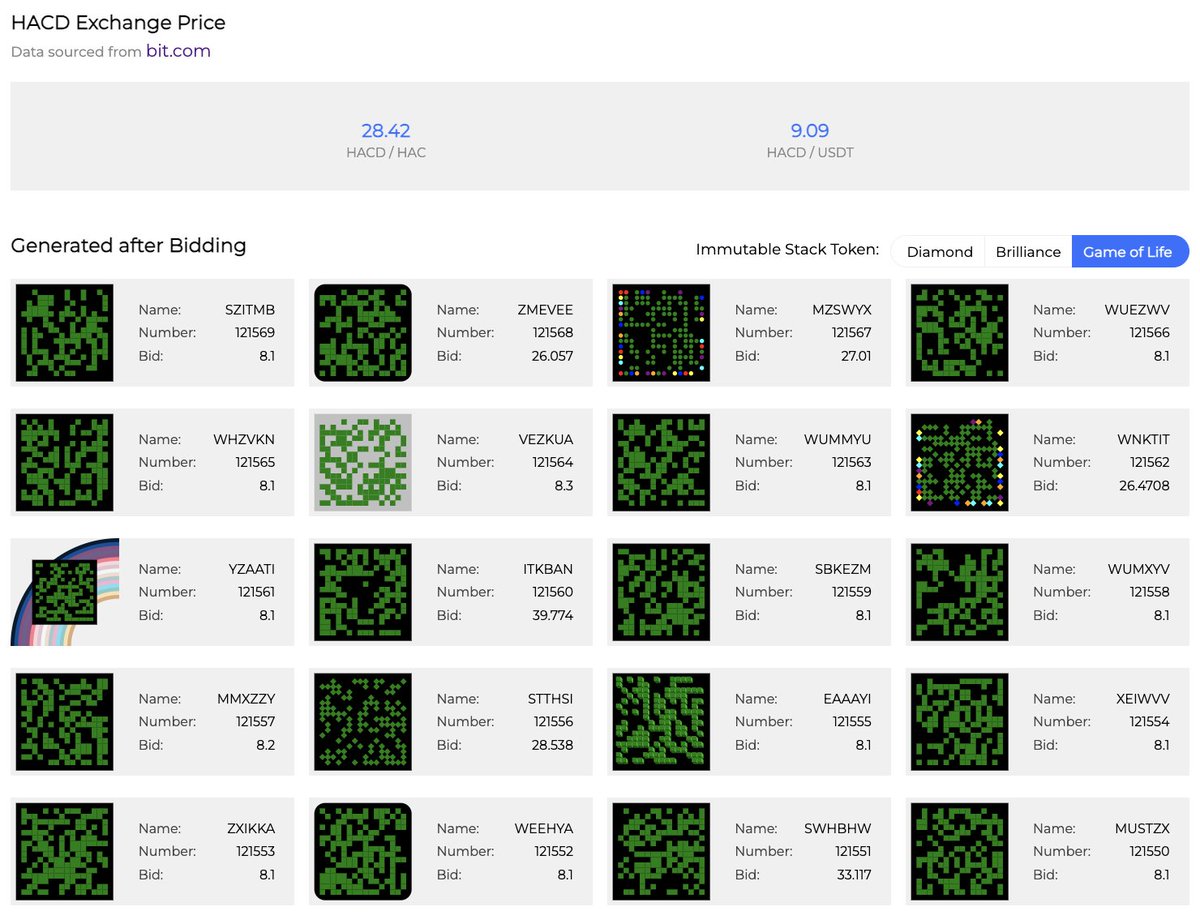Viewport: 1200px width, 924px height.
Task: Click the HACD / USDT price value
Action: click(810, 130)
